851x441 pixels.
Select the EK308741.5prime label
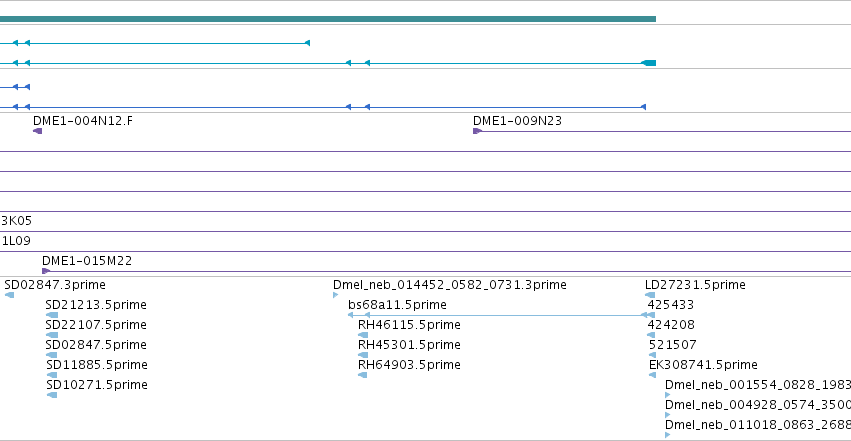(703, 365)
